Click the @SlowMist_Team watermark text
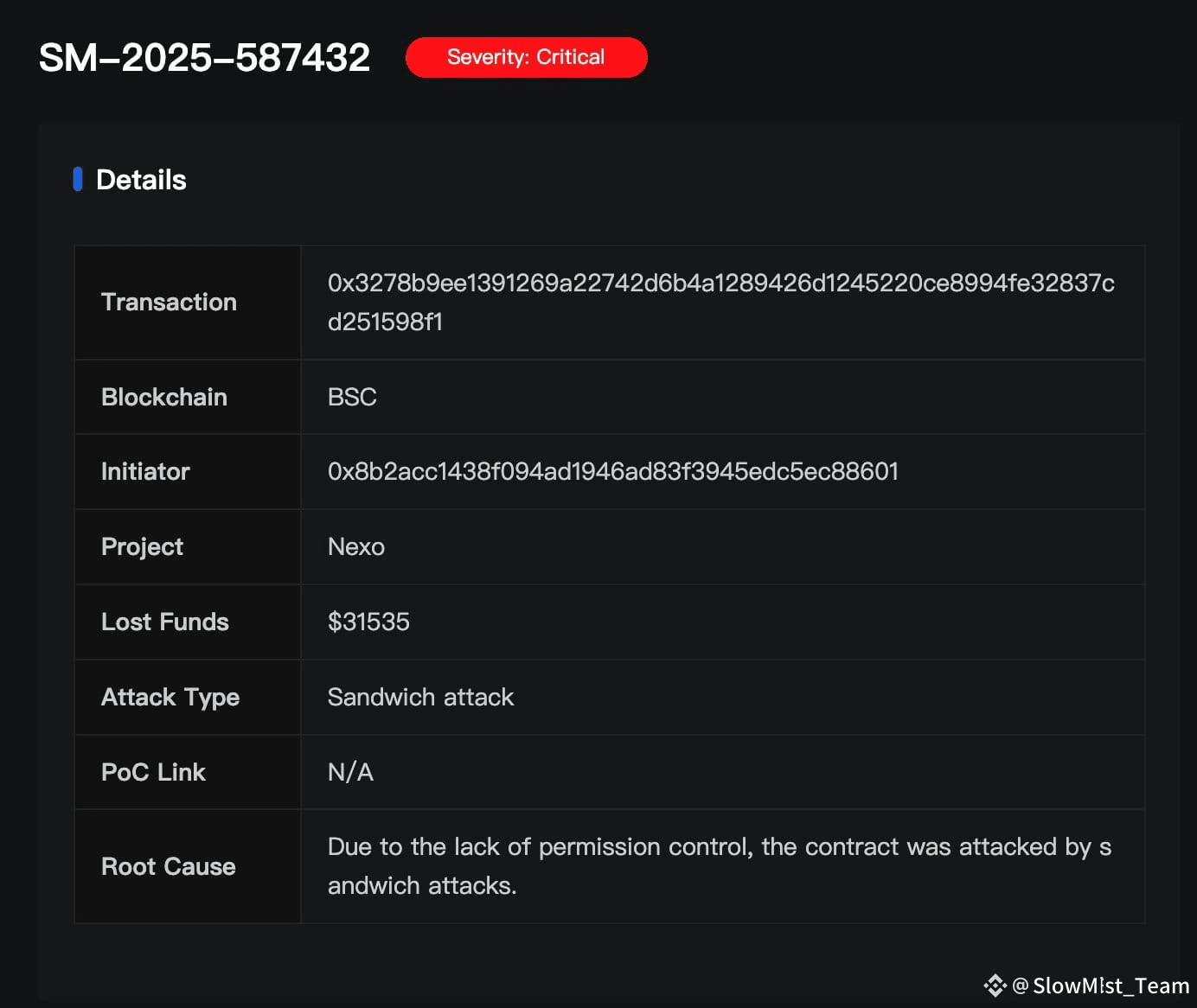Screen dimensions: 1197x1008 [1101, 986]
